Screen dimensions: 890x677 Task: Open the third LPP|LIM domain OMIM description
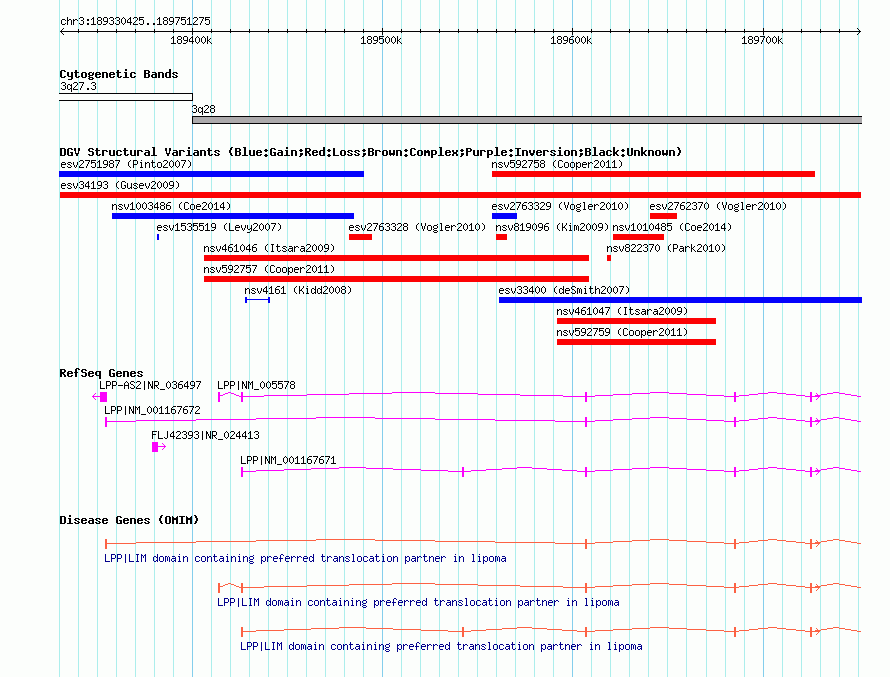(x=441, y=646)
